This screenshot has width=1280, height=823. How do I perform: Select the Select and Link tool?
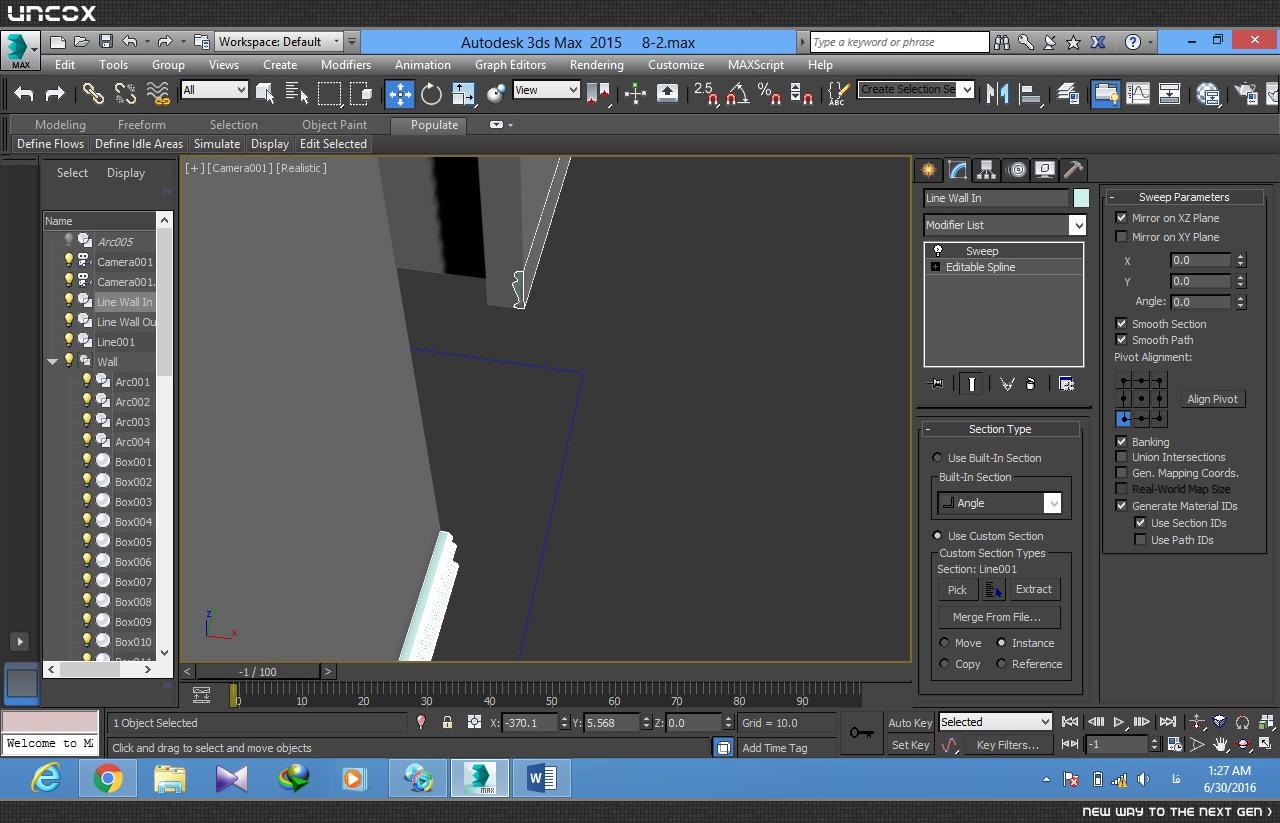coord(93,94)
